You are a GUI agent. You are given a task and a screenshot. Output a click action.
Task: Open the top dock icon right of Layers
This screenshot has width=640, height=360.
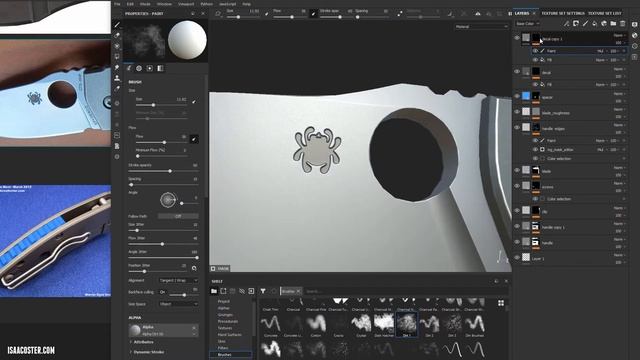(635, 24)
